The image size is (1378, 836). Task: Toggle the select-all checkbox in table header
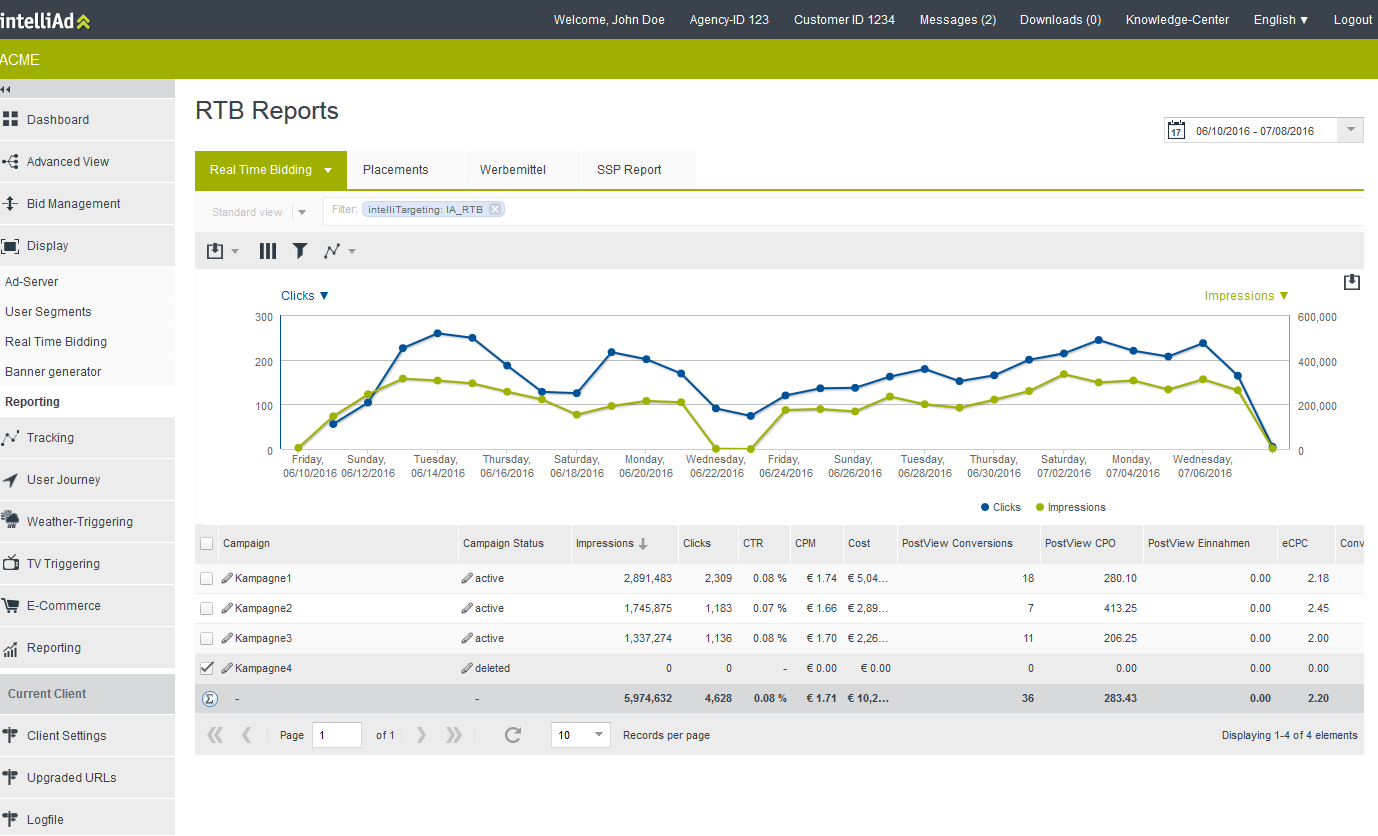(206, 544)
